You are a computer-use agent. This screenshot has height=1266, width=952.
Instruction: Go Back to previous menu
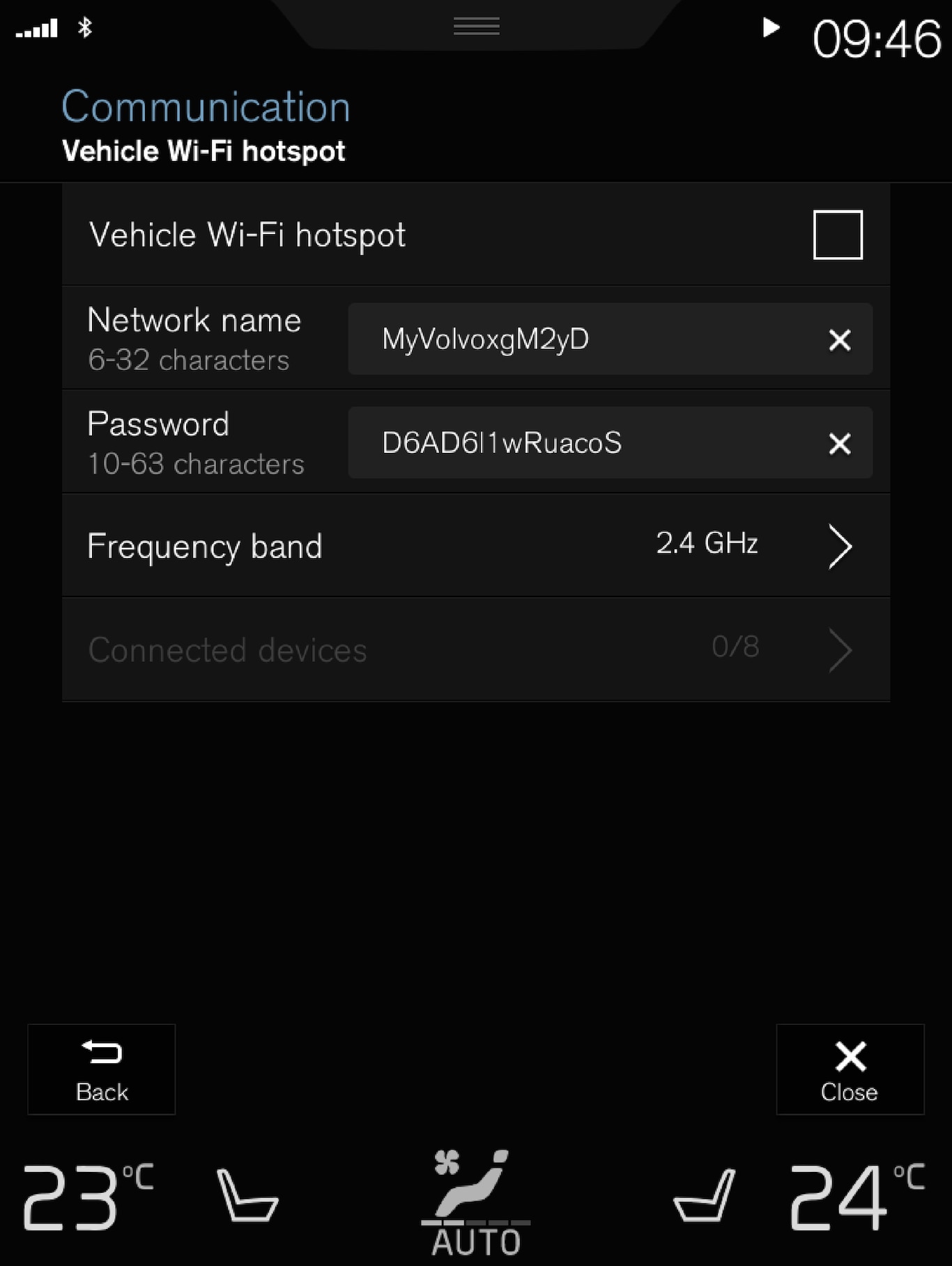point(102,1070)
